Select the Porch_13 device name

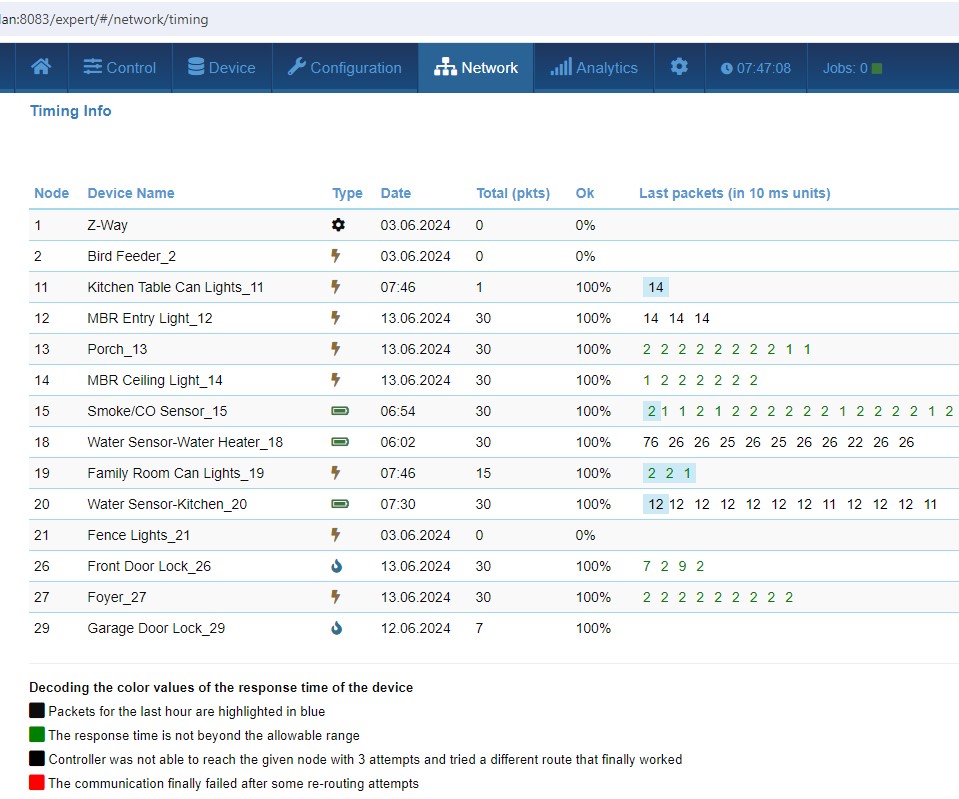tap(117, 349)
